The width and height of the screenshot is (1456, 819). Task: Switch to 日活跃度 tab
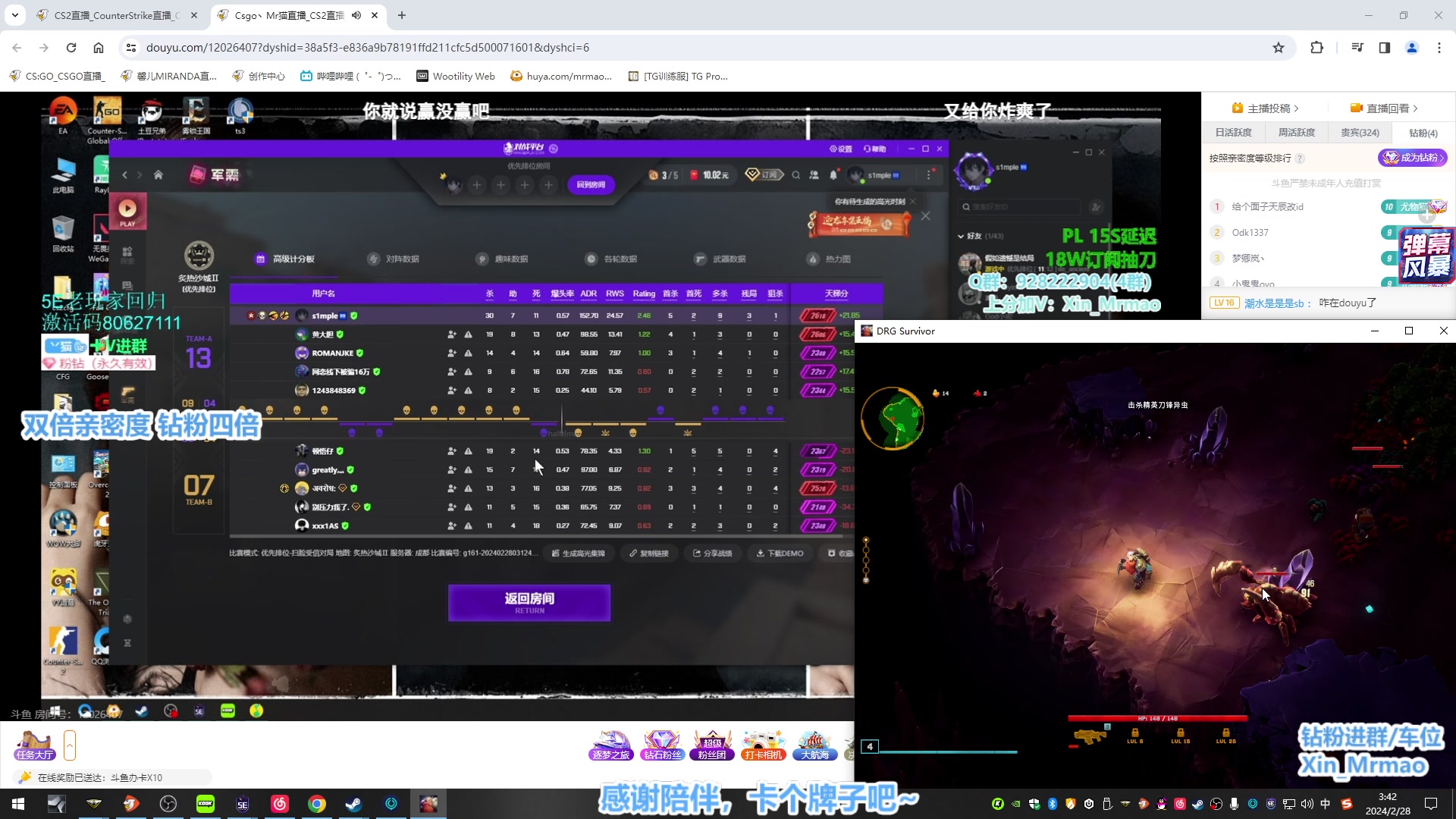pos(1233,133)
